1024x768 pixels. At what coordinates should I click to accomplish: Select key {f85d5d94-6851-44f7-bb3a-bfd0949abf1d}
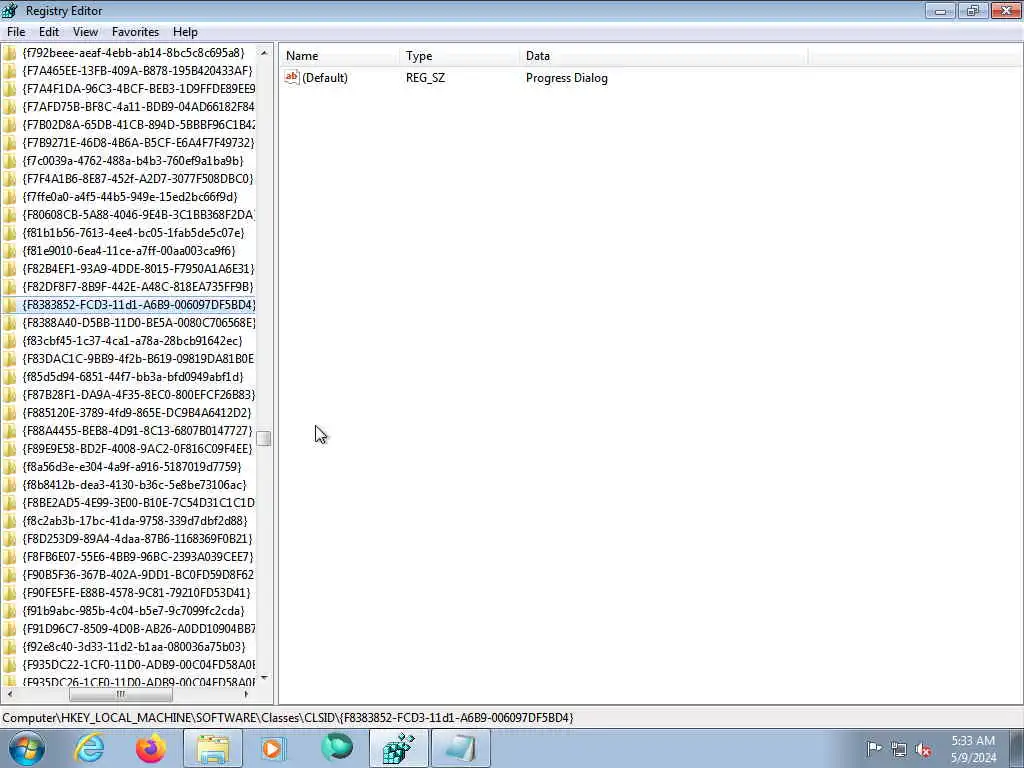pos(133,377)
